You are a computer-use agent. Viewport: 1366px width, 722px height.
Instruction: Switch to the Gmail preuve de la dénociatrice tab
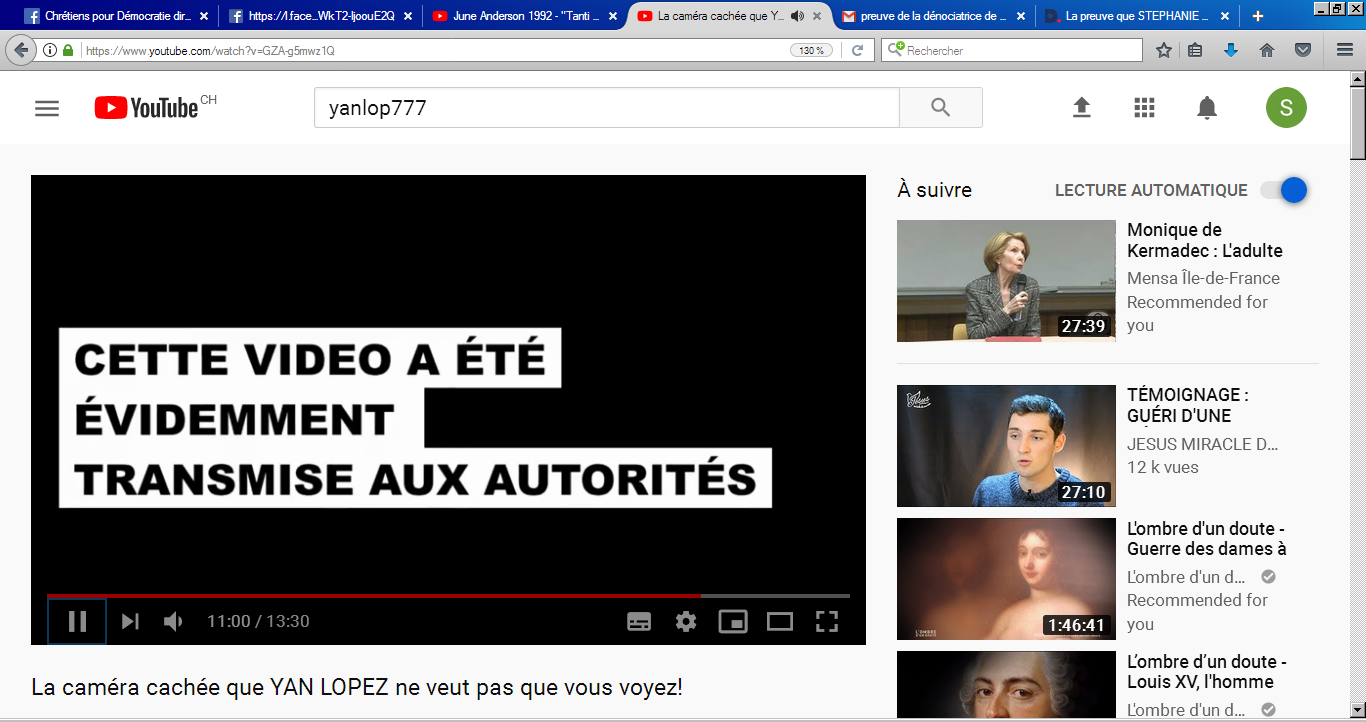(x=931, y=16)
